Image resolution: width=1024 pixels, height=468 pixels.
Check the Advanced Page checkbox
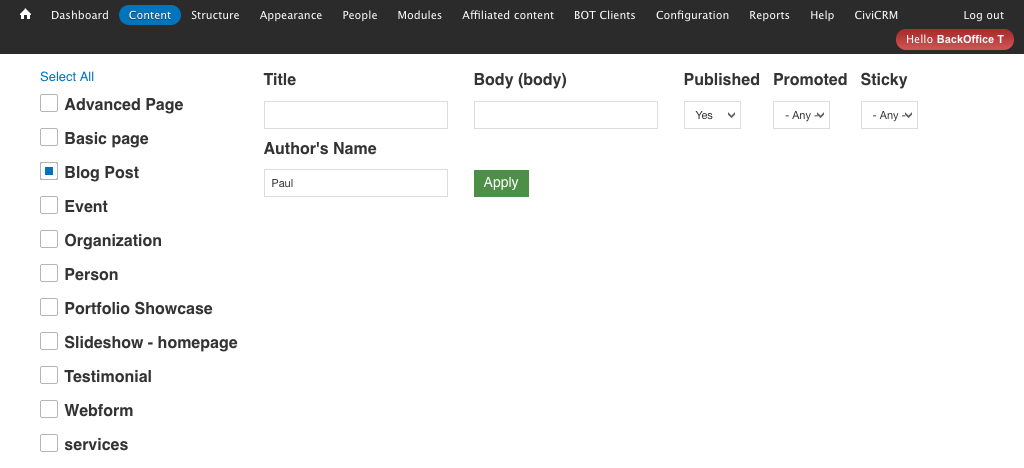[49, 103]
